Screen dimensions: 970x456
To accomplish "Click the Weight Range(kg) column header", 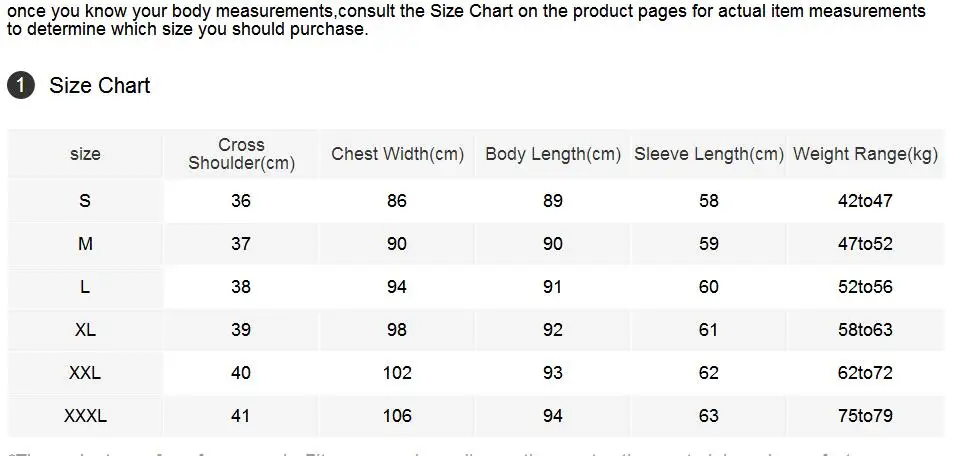I will 865,154.
